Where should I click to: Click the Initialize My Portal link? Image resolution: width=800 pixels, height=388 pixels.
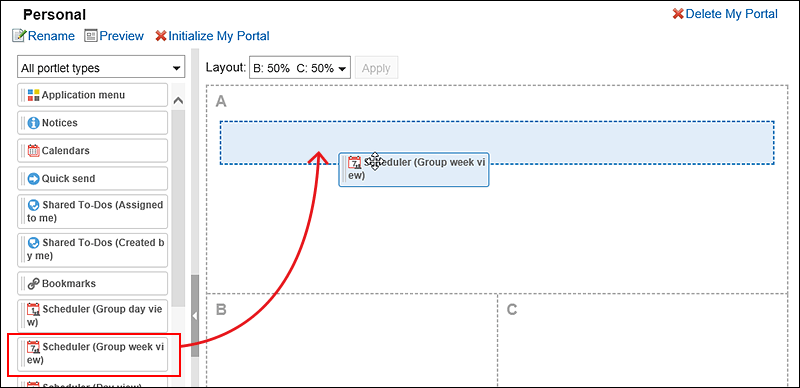pyautogui.click(x=212, y=36)
